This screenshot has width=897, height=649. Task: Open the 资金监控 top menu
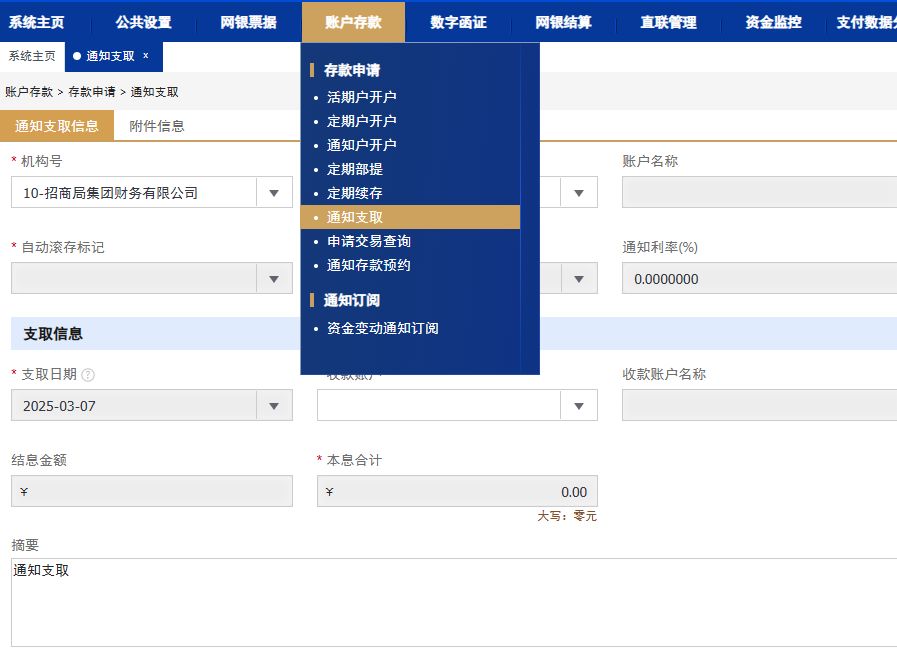[x=773, y=22]
